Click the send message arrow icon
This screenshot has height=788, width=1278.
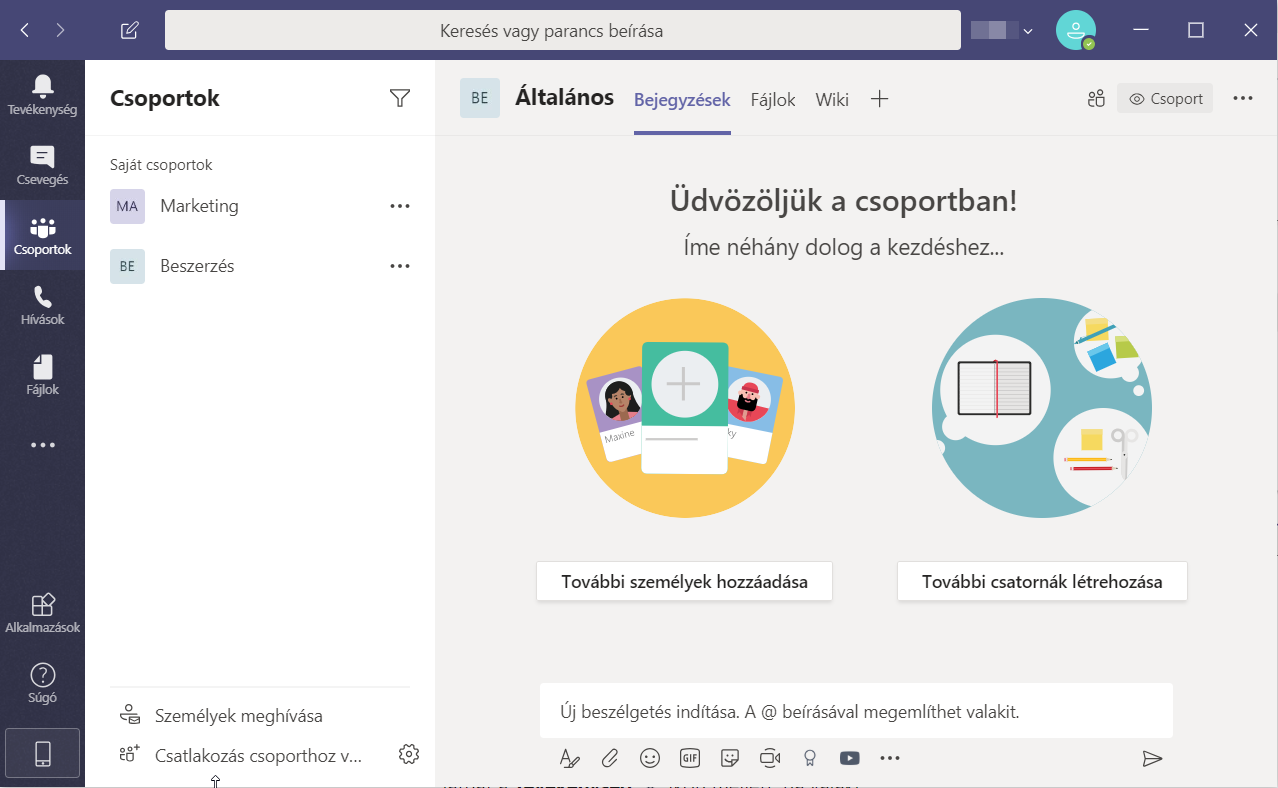(x=1152, y=758)
